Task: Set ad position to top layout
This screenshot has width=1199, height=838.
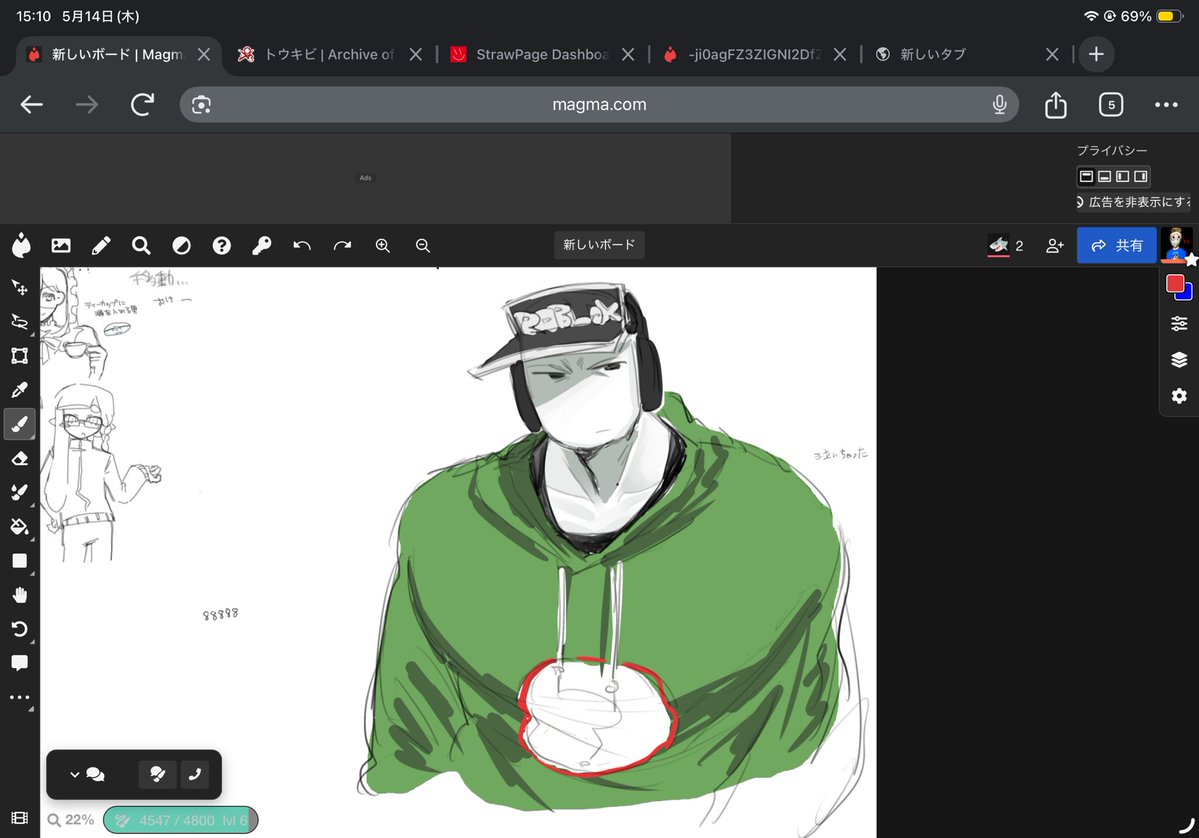Action: tap(1086, 177)
